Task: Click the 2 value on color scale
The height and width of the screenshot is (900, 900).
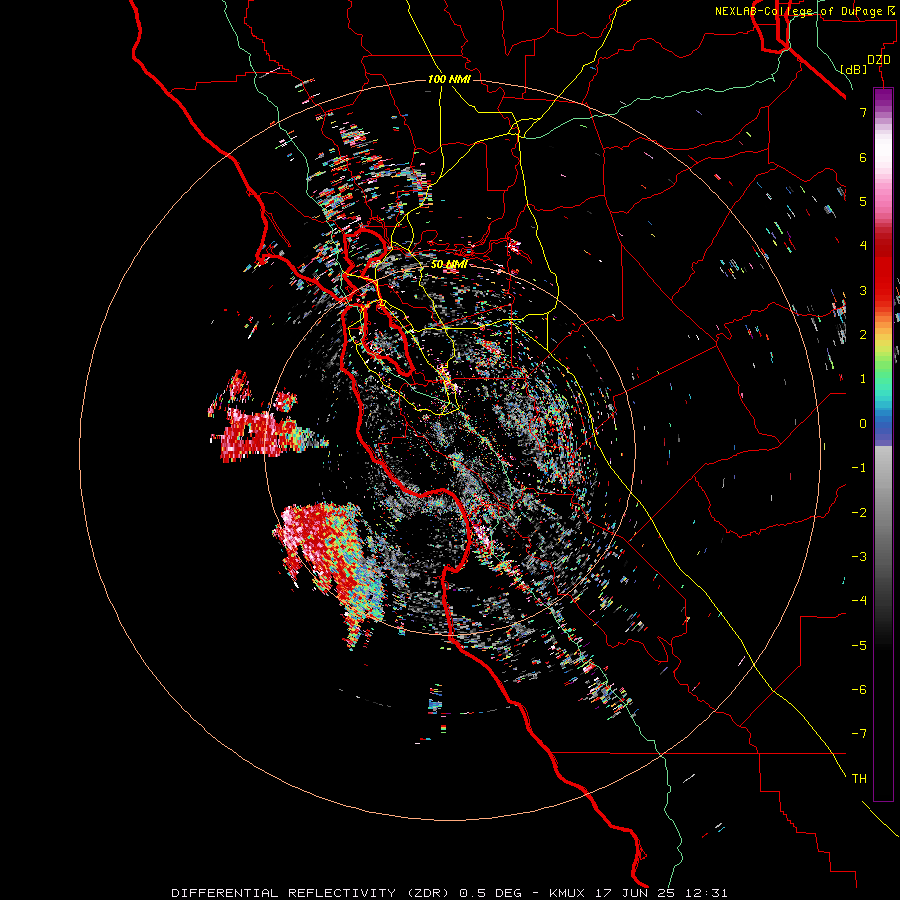Action: 863,335
